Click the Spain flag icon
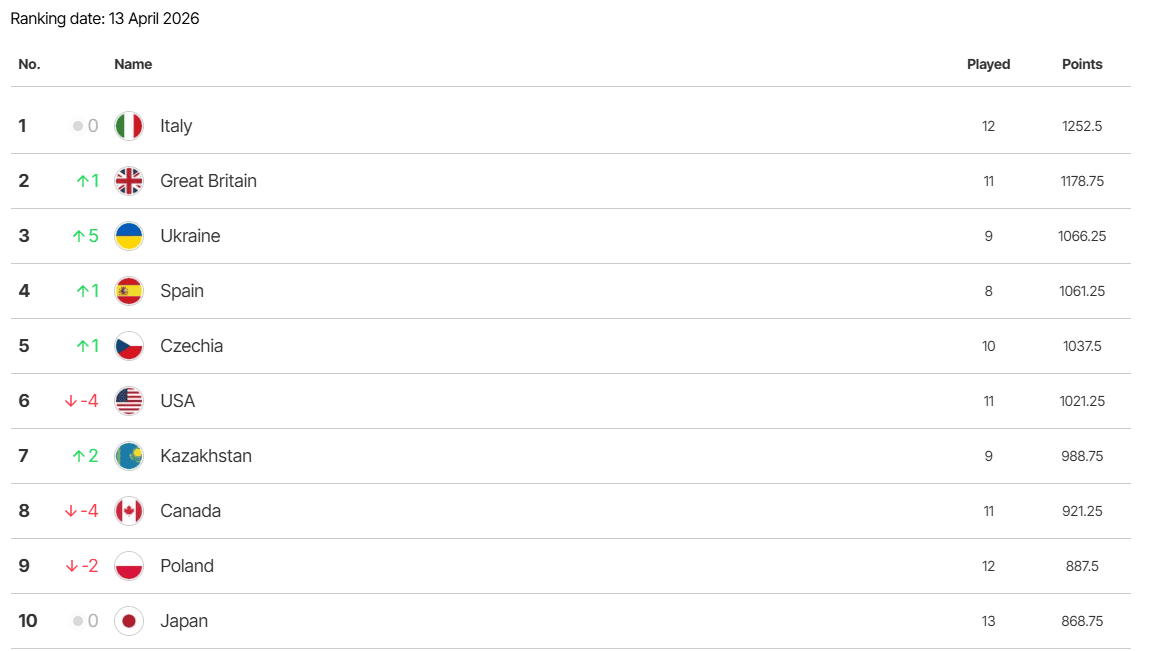1154x651 pixels. coord(129,291)
